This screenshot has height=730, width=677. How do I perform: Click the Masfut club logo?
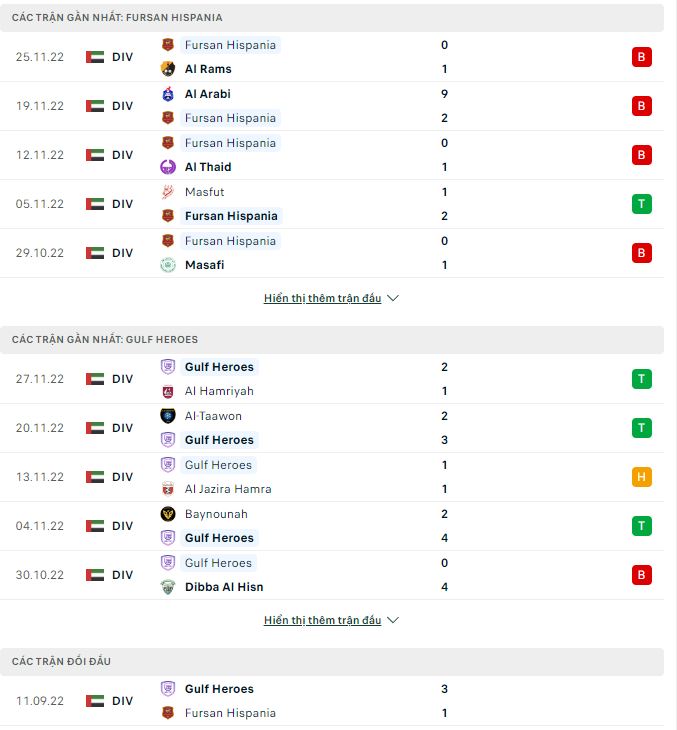[168, 192]
